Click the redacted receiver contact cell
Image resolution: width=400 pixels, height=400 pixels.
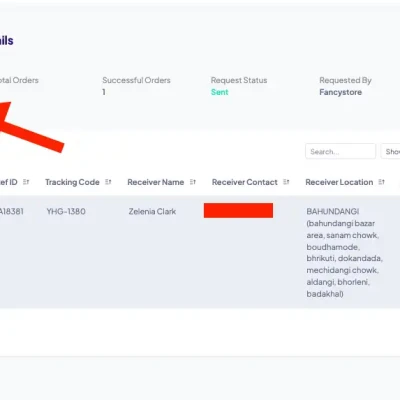(238, 210)
